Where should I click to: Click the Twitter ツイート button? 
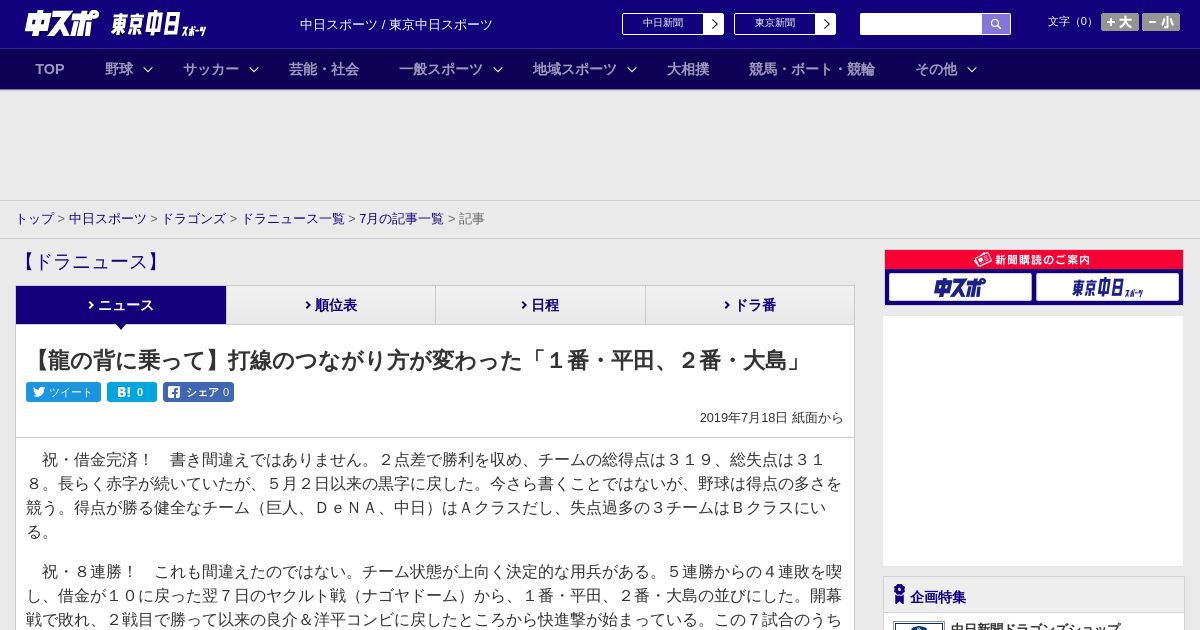(63, 392)
